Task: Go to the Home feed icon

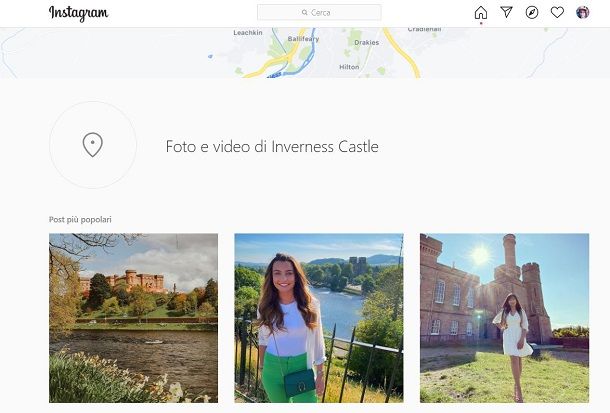Action: tap(481, 13)
